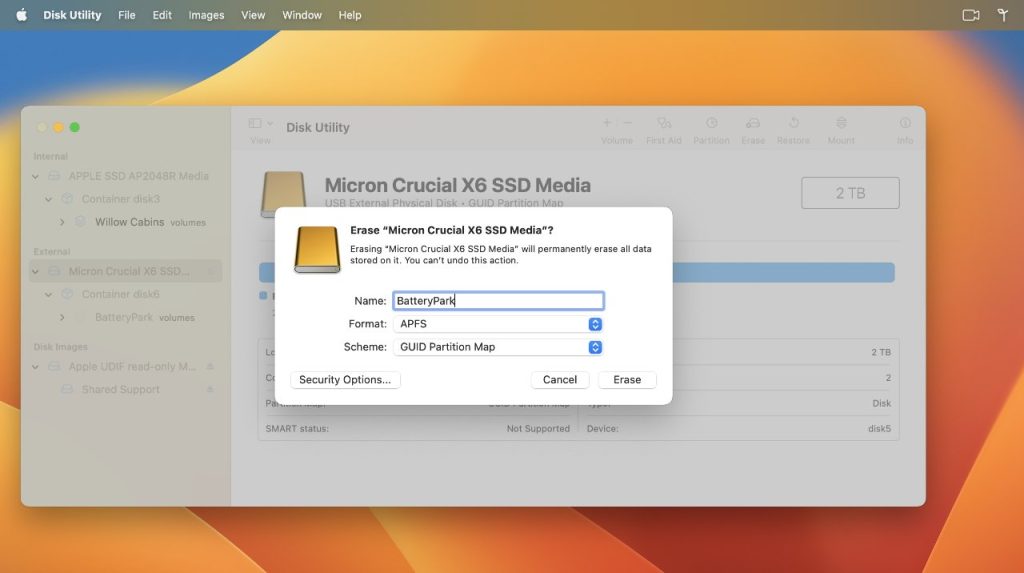Open the Scheme dropdown showing GUID Partition Map
This screenshot has width=1024, height=573.
497,347
